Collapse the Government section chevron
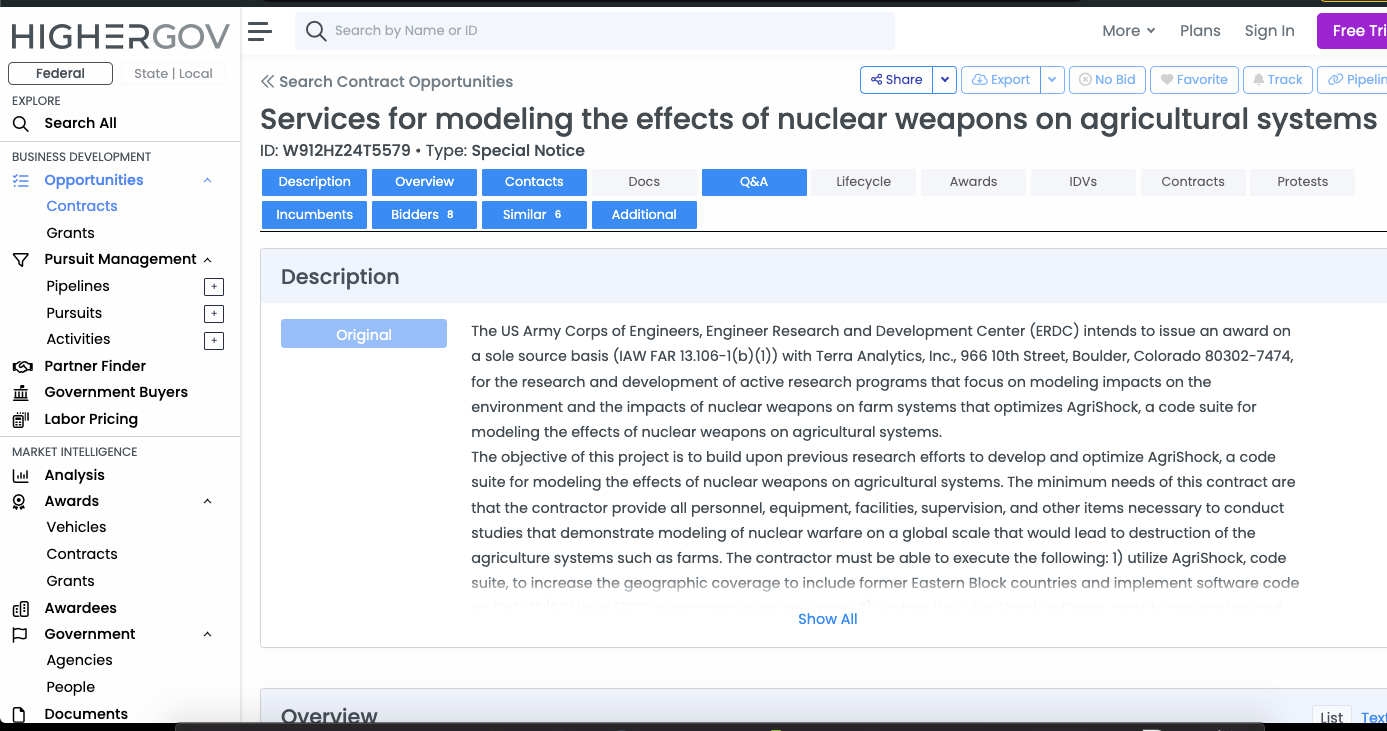 [208, 635]
